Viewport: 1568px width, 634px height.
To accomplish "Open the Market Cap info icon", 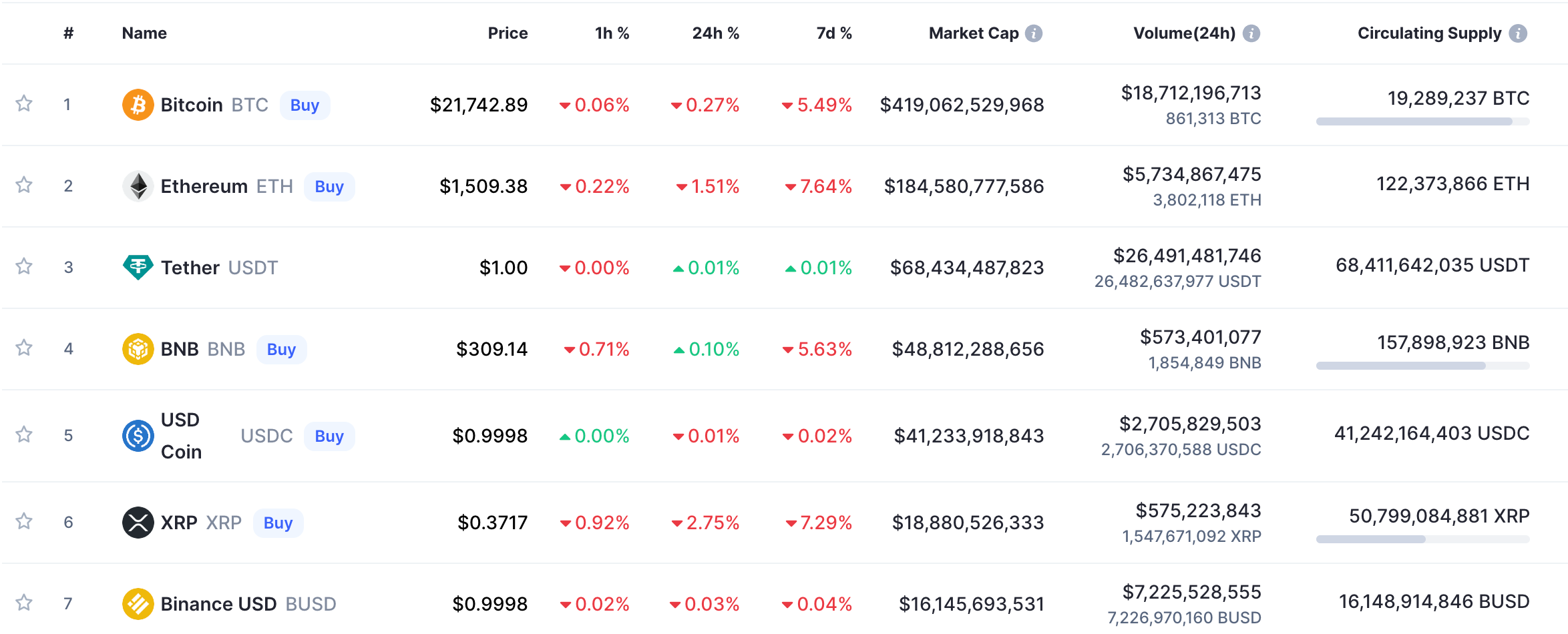I will tap(1034, 33).
